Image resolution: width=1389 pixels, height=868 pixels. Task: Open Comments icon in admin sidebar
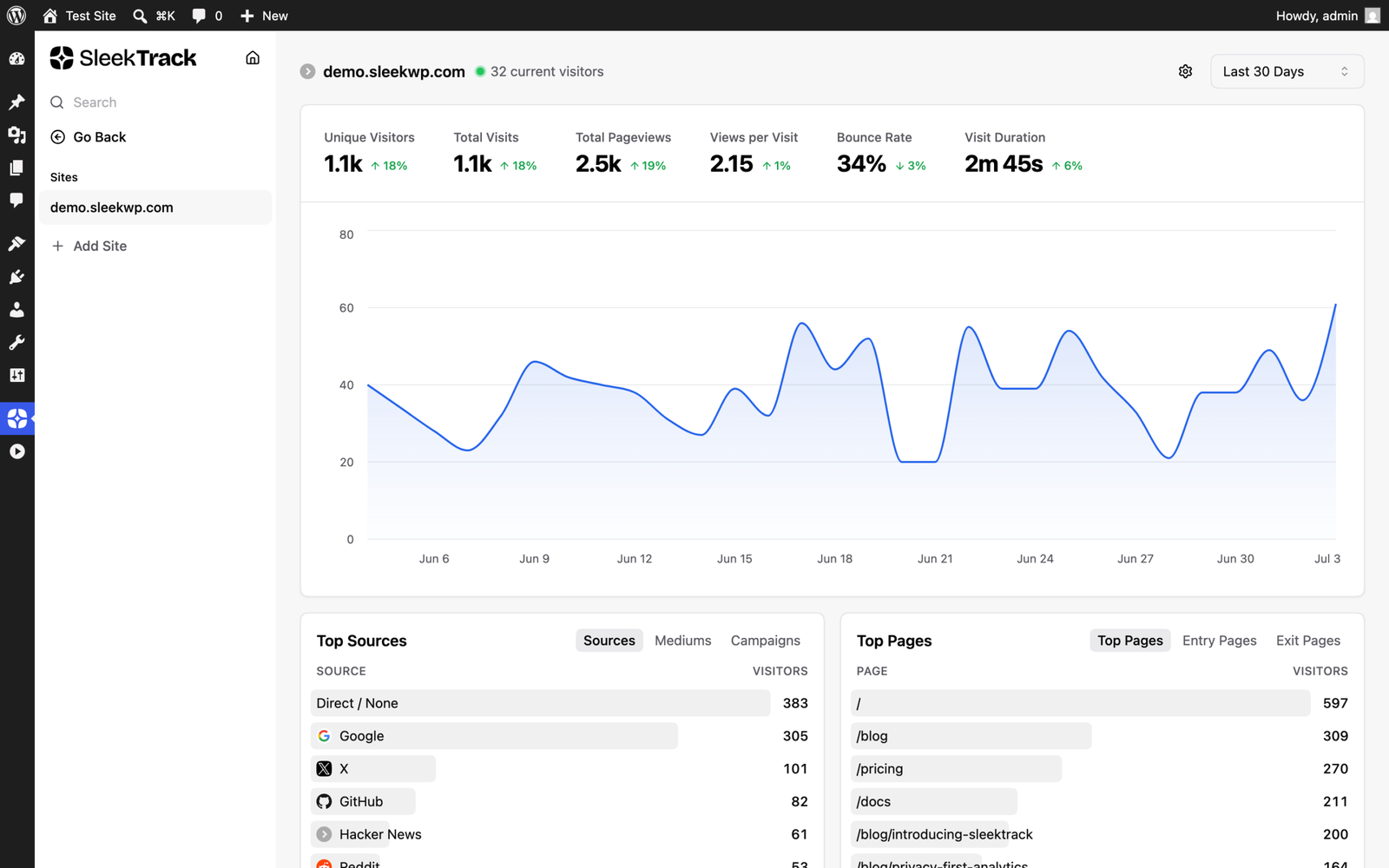tap(16, 201)
